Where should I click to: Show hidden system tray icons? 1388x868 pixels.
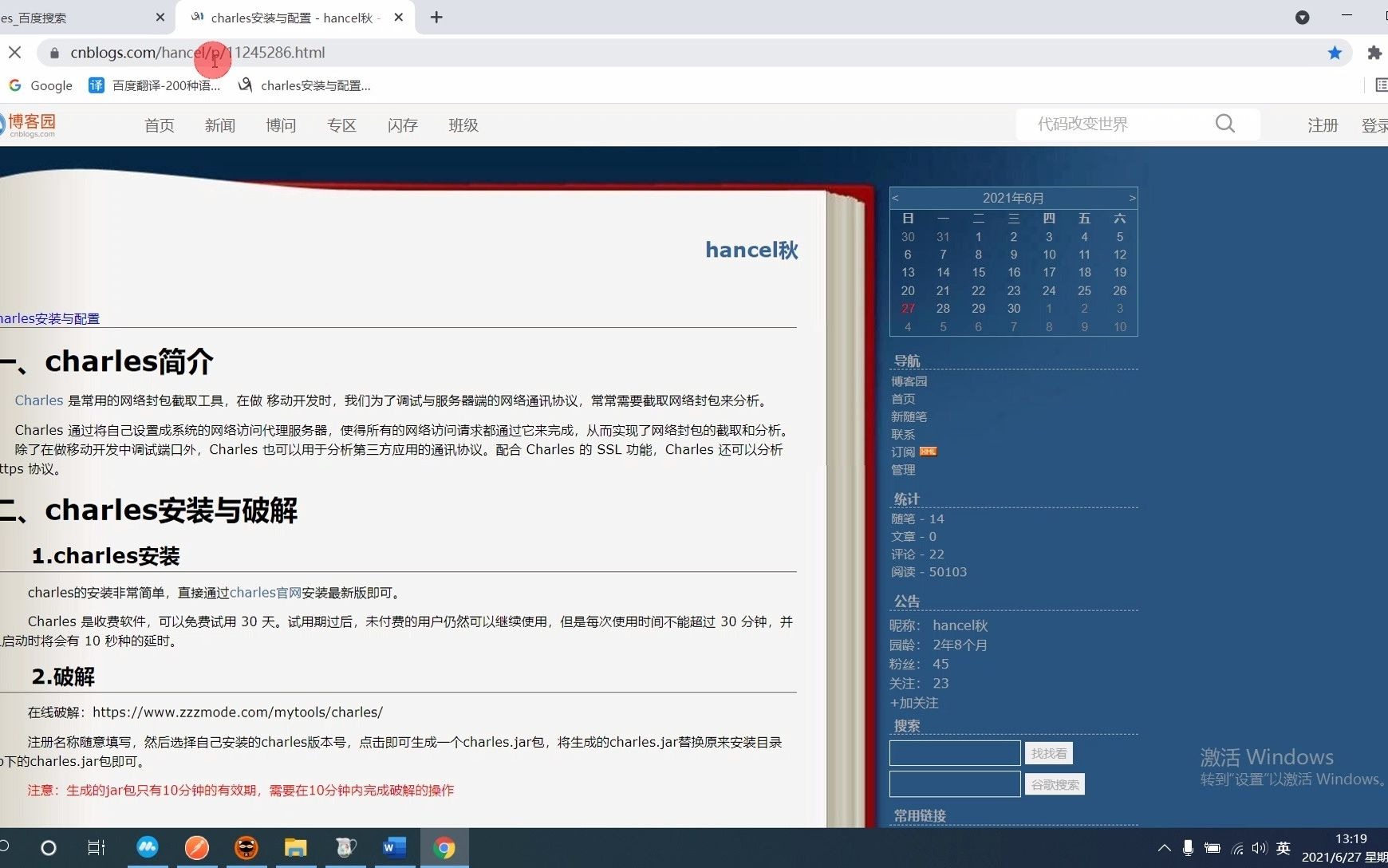pyautogui.click(x=1165, y=848)
